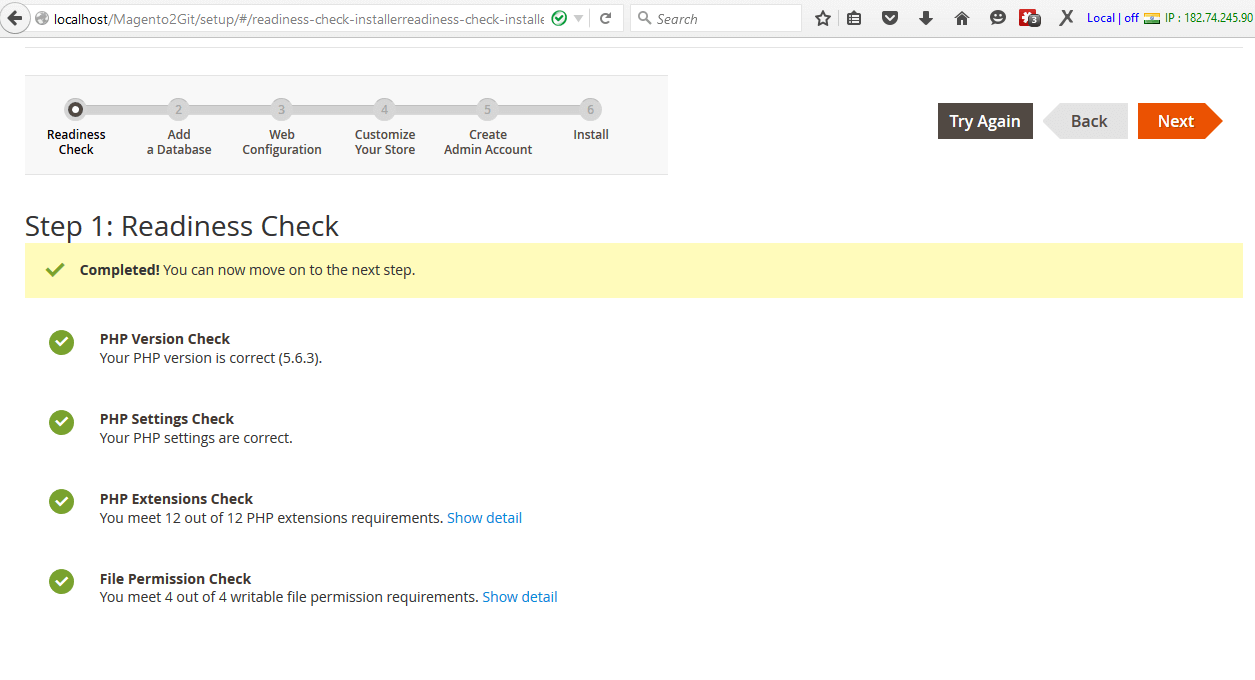Click the Readiness Check progress marker
Image resolution: width=1255 pixels, height=680 pixels.
coord(75,110)
